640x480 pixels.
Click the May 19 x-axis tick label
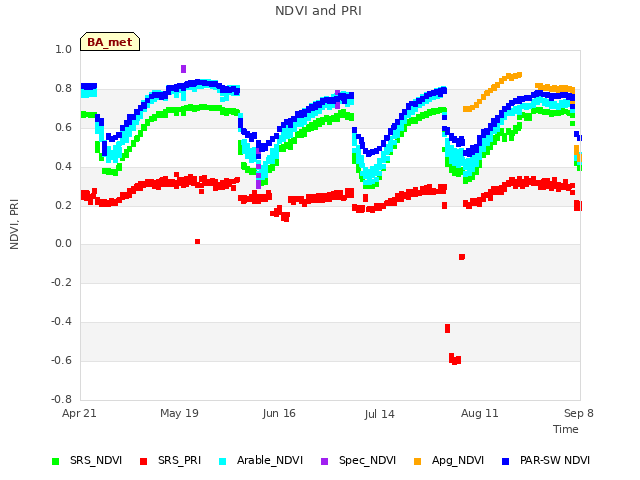(x=179, y=413)
